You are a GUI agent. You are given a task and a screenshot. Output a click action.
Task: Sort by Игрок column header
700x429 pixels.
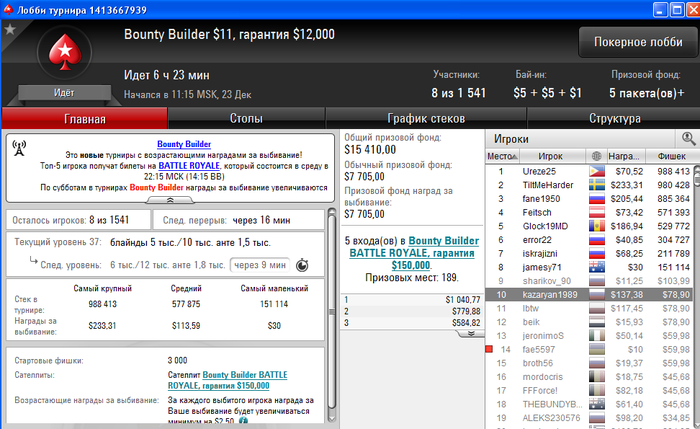tap(553, 156)
